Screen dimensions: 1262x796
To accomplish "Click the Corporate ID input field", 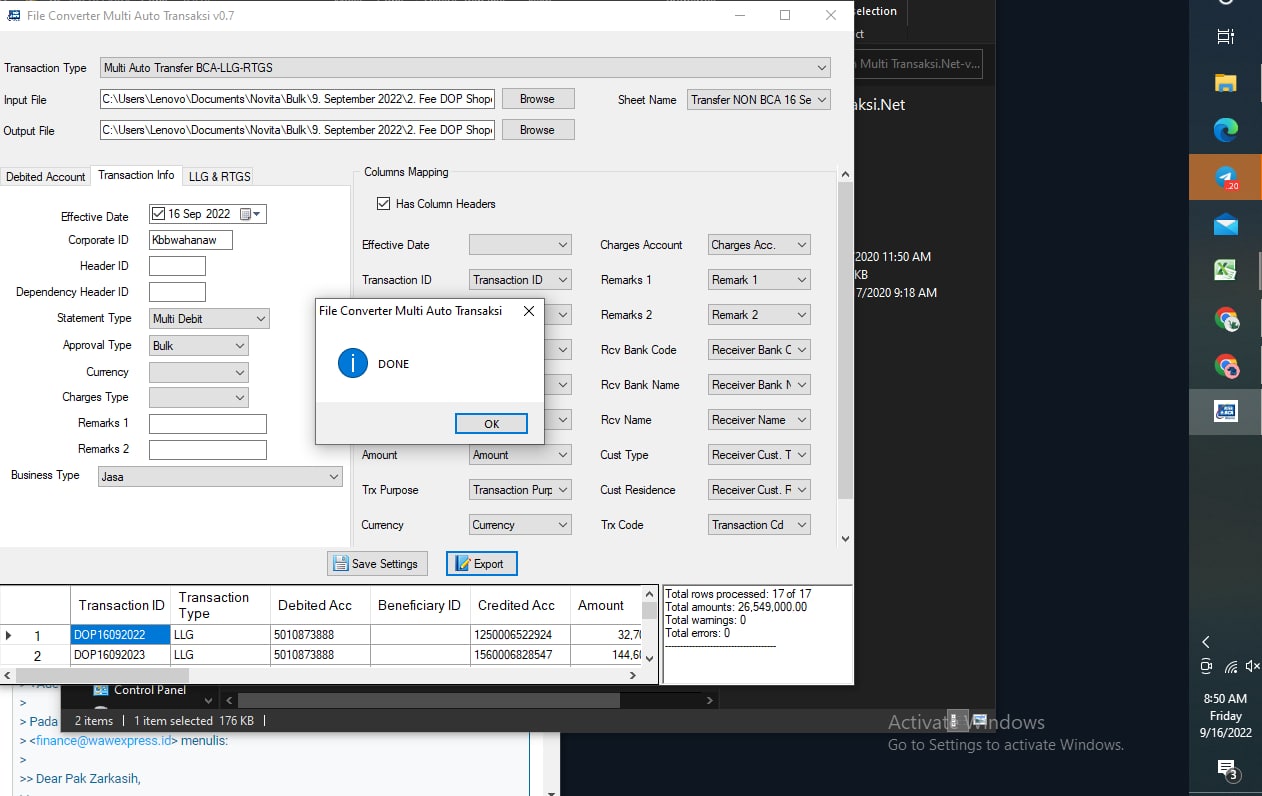I will pyautogui.click(x=191, y=240).
